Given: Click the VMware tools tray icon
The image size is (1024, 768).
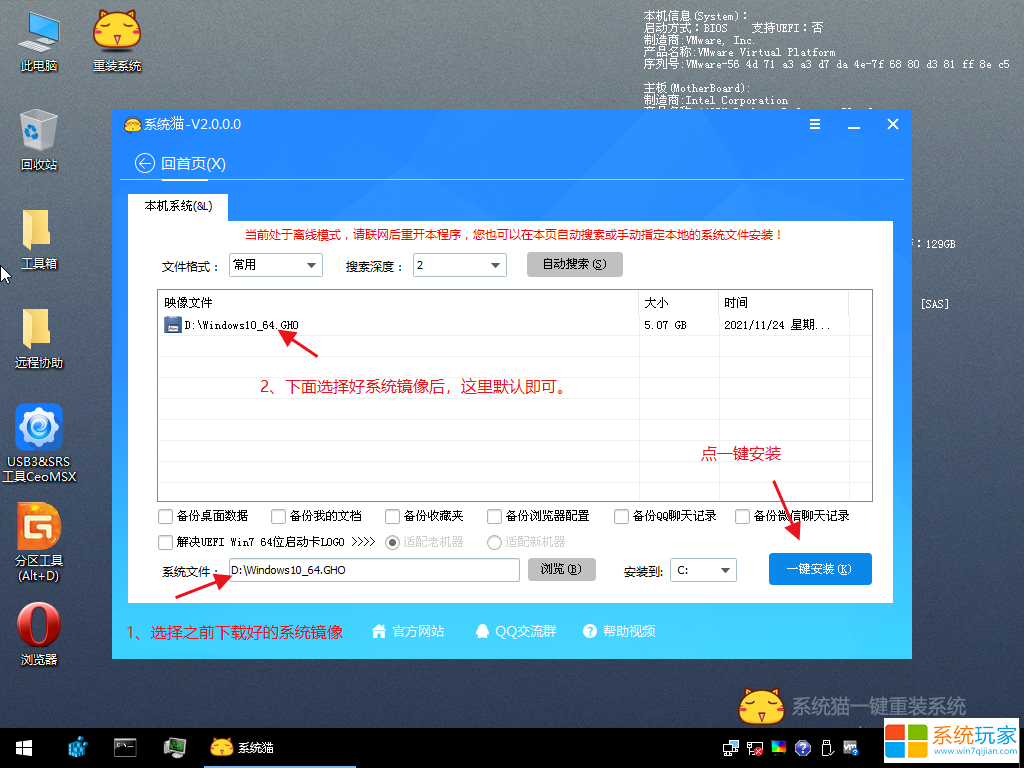Looking at the screenshot, I should tap(850, 748).
